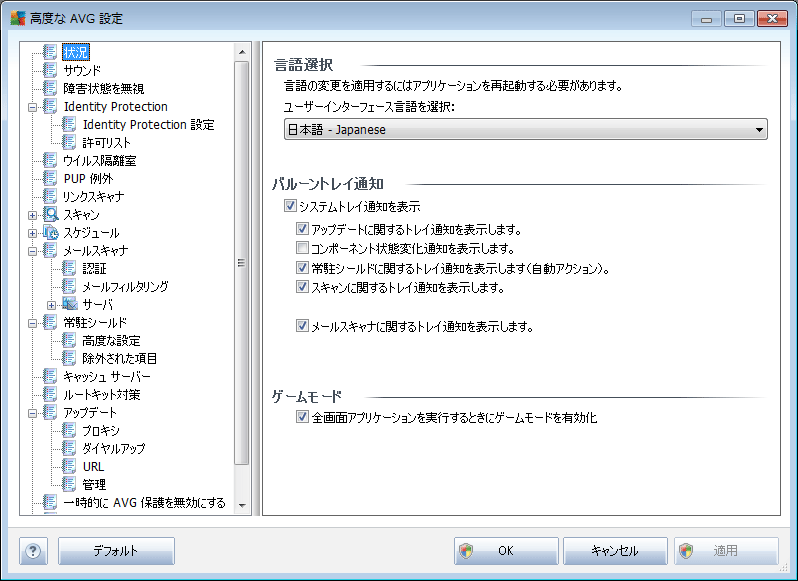Expand the スキャン tree node
The width and height of the screenshot is (798, 581).
click(x=33, y=215)
